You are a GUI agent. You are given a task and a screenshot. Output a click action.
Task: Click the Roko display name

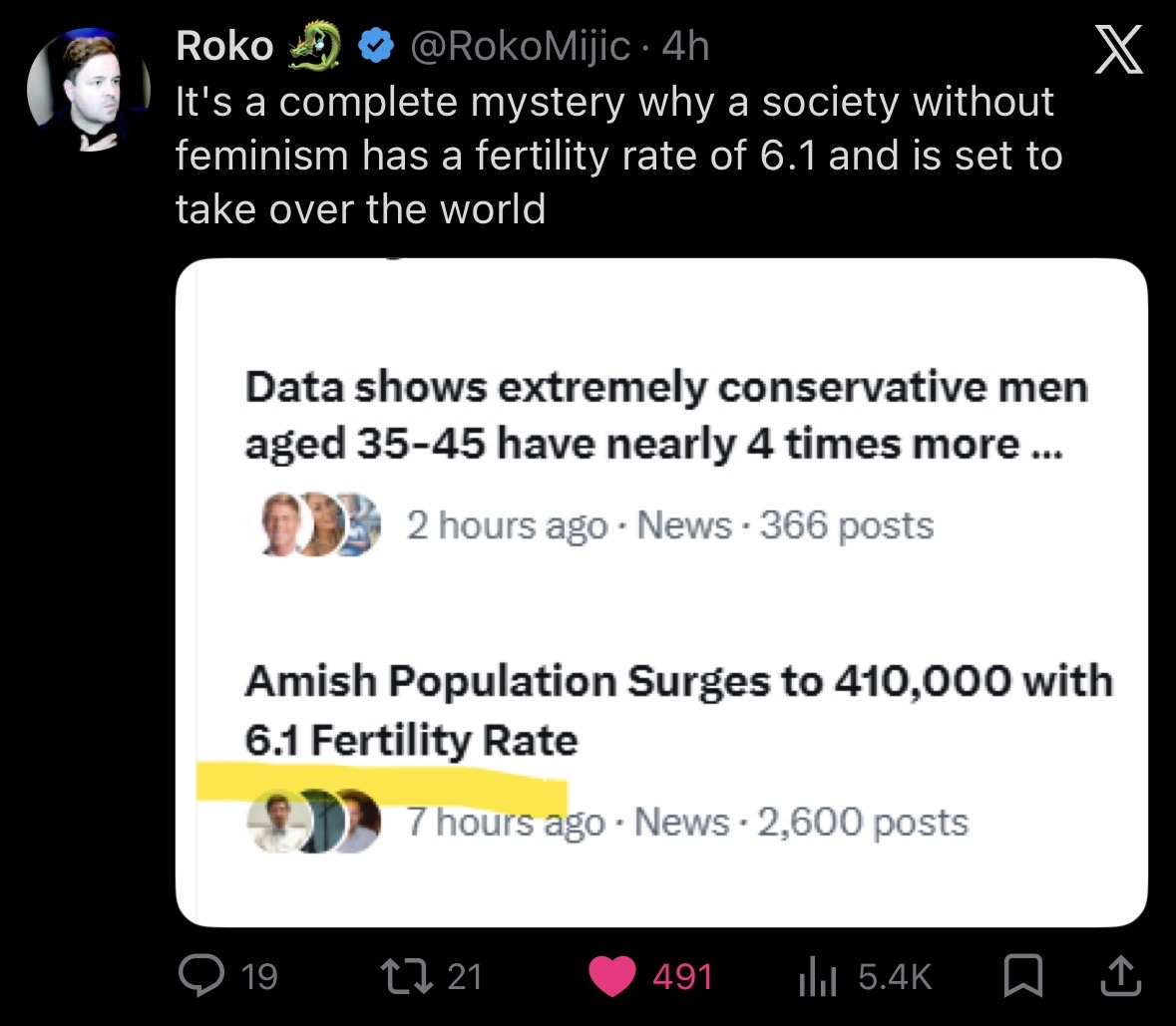point(224,46)
